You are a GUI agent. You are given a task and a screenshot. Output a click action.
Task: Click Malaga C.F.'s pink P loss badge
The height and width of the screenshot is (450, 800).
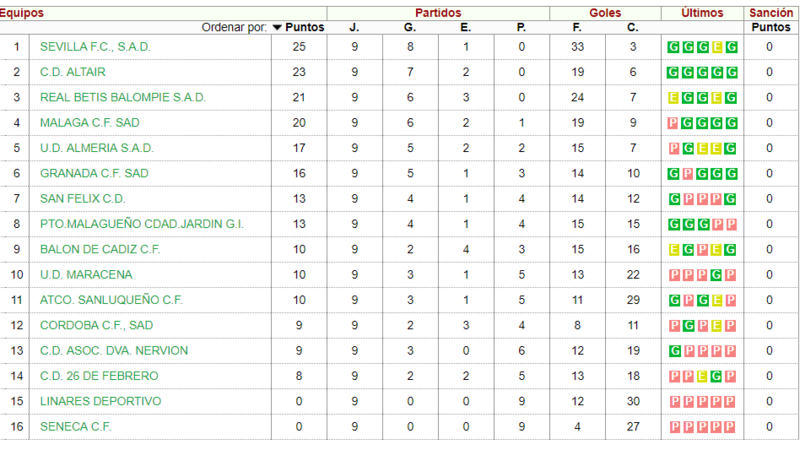click(673, 123)
